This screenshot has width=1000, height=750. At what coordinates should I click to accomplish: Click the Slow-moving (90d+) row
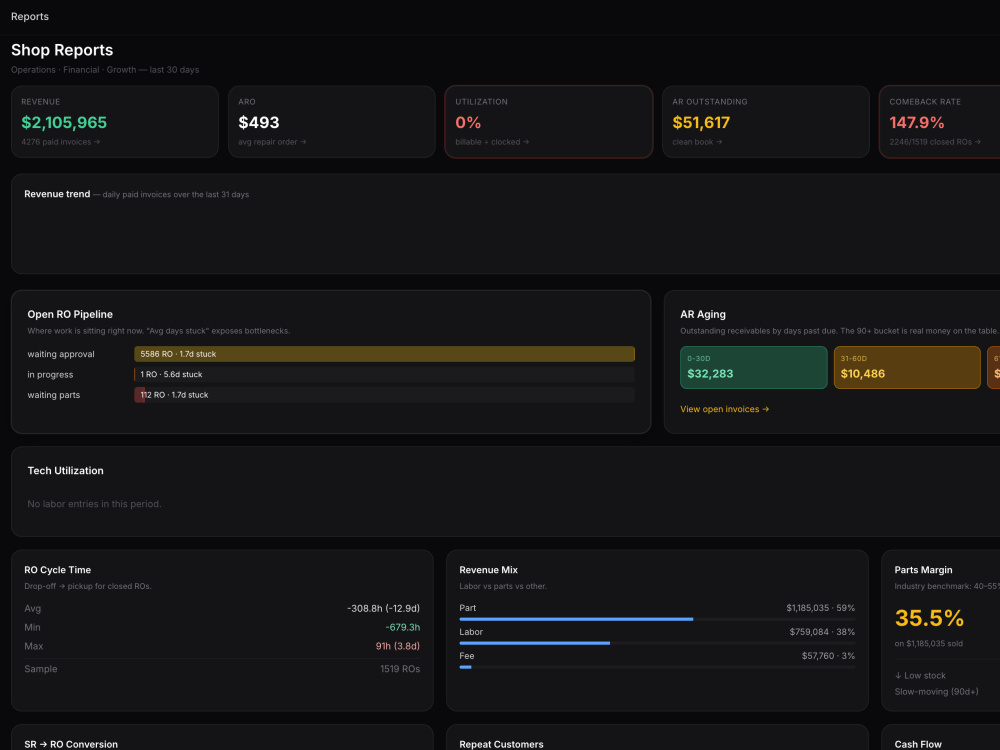point(947,692)
